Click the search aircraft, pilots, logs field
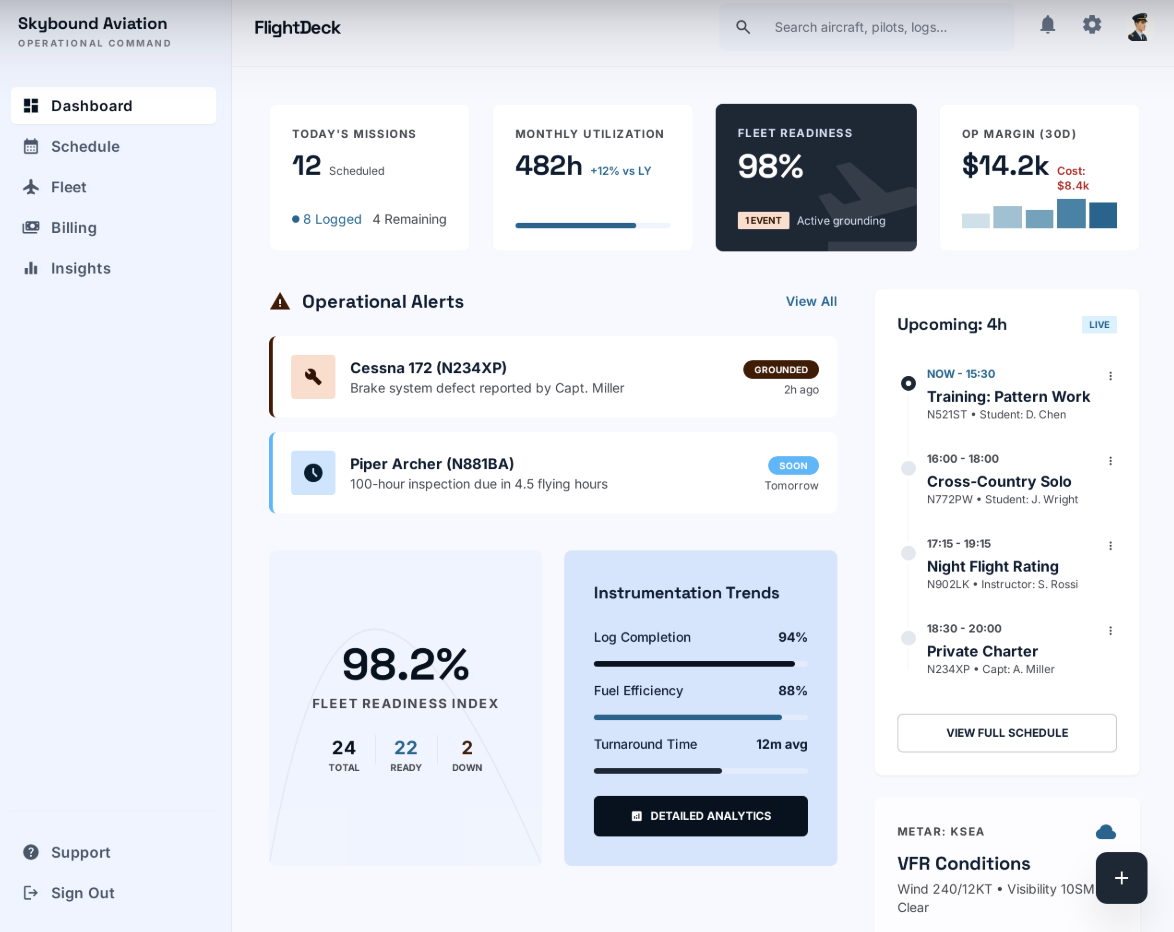Screen dimensions: 1174x932 point(866,27)
